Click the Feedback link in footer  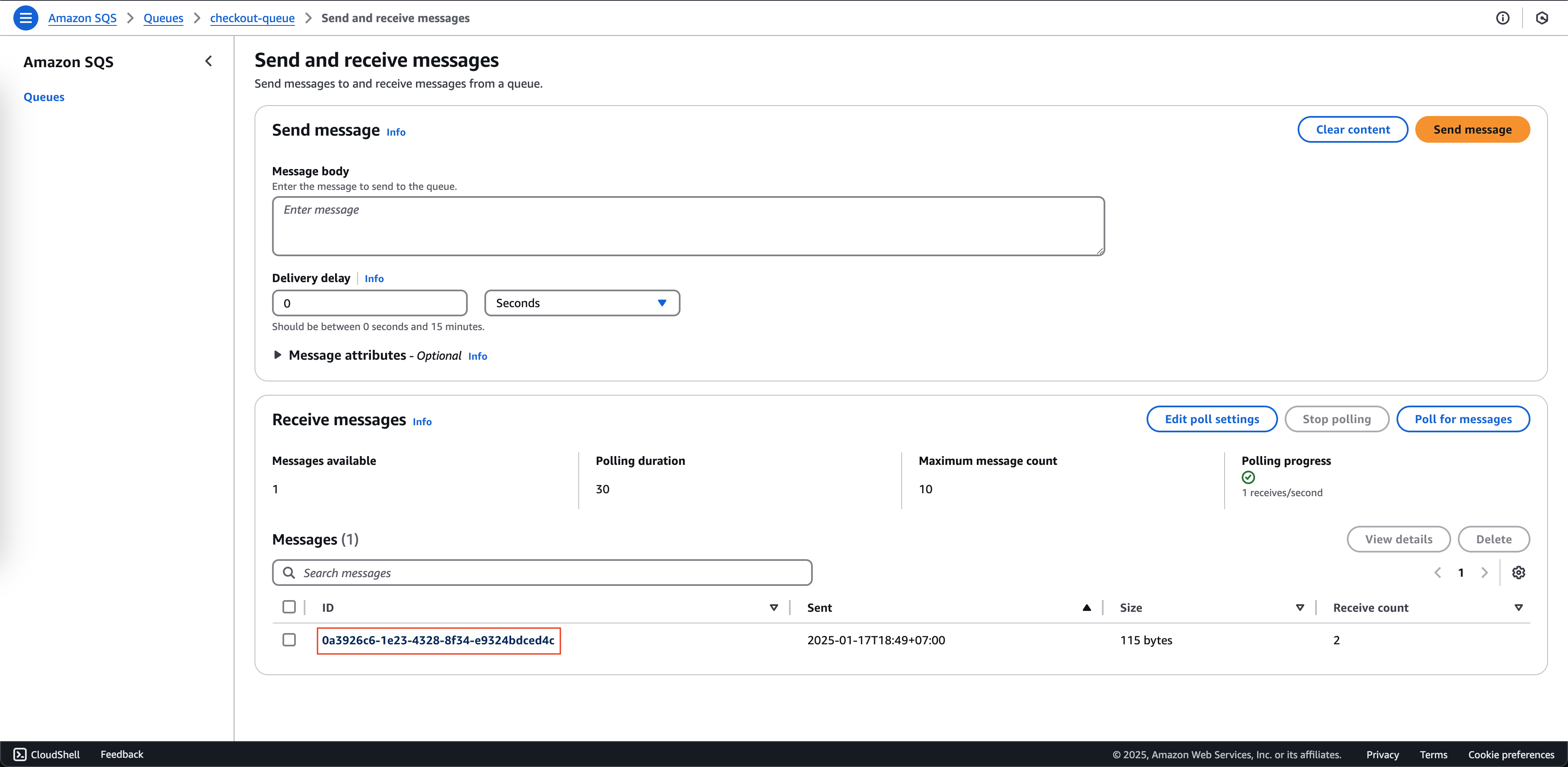click(122, 754)
